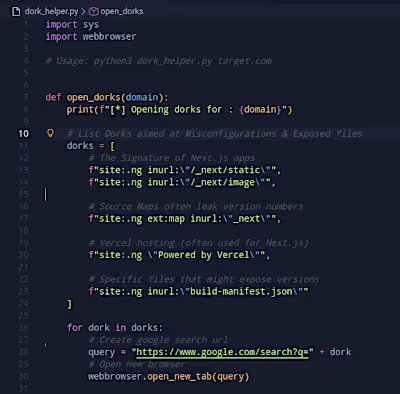Open the open_dorks breadcrumb symbol
Screen dimensions: 400x394
click(x=122, y=12)
